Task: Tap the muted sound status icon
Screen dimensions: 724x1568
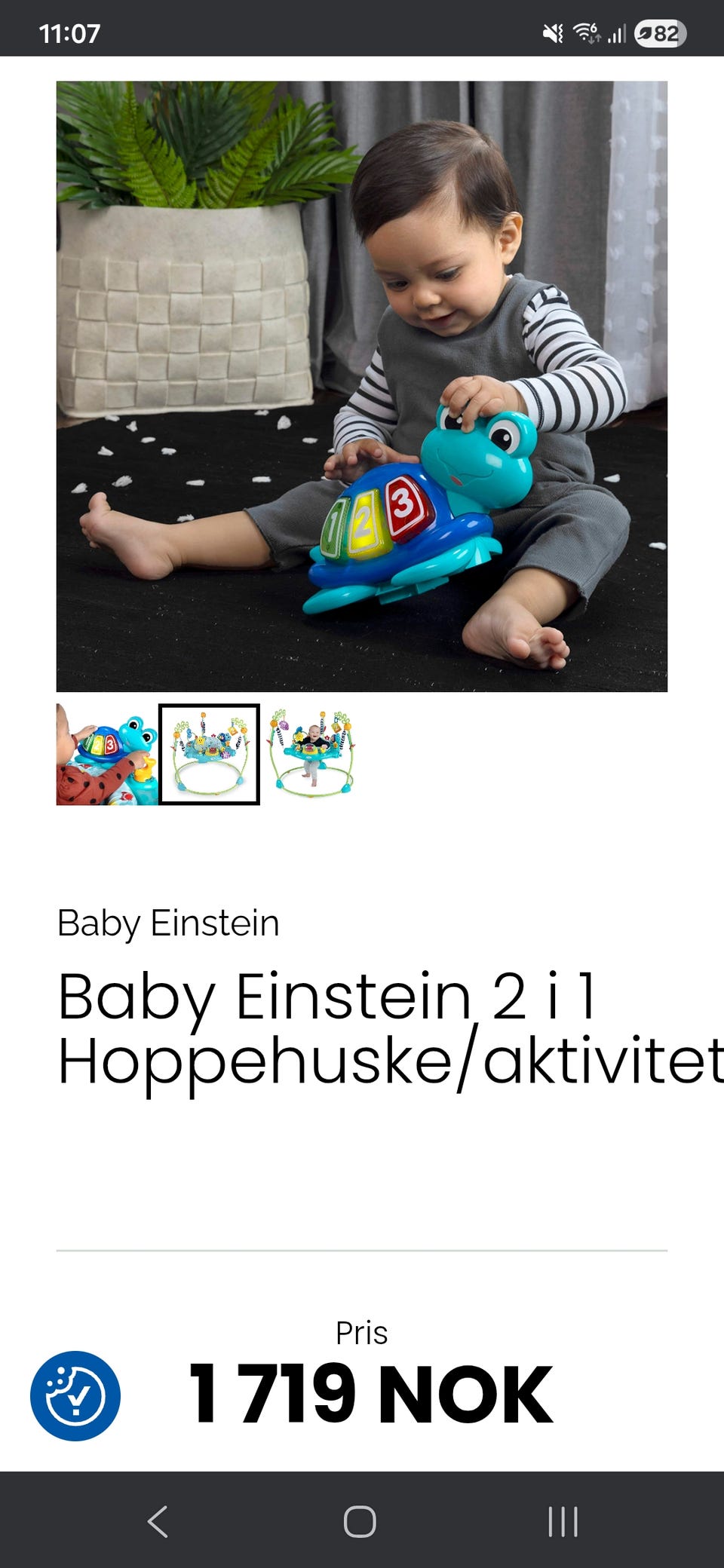Action: click(553, 33)
